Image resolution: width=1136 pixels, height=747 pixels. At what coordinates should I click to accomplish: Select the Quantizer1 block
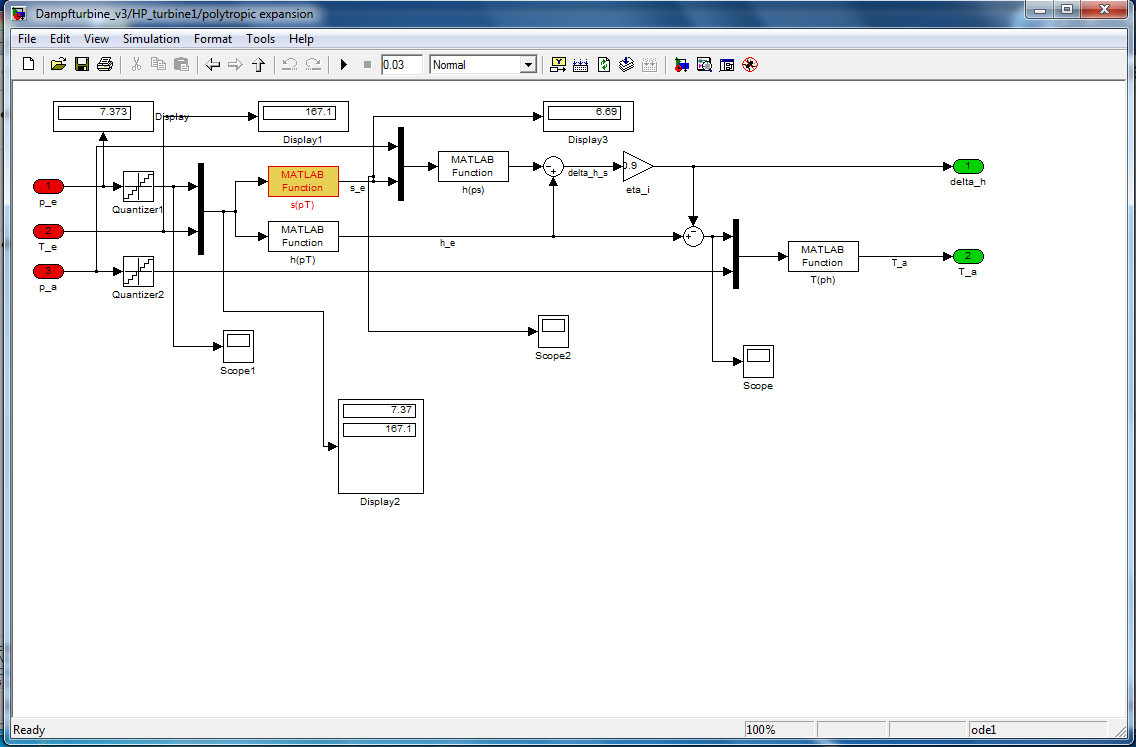pyautogui.click(x=138, y=186)
